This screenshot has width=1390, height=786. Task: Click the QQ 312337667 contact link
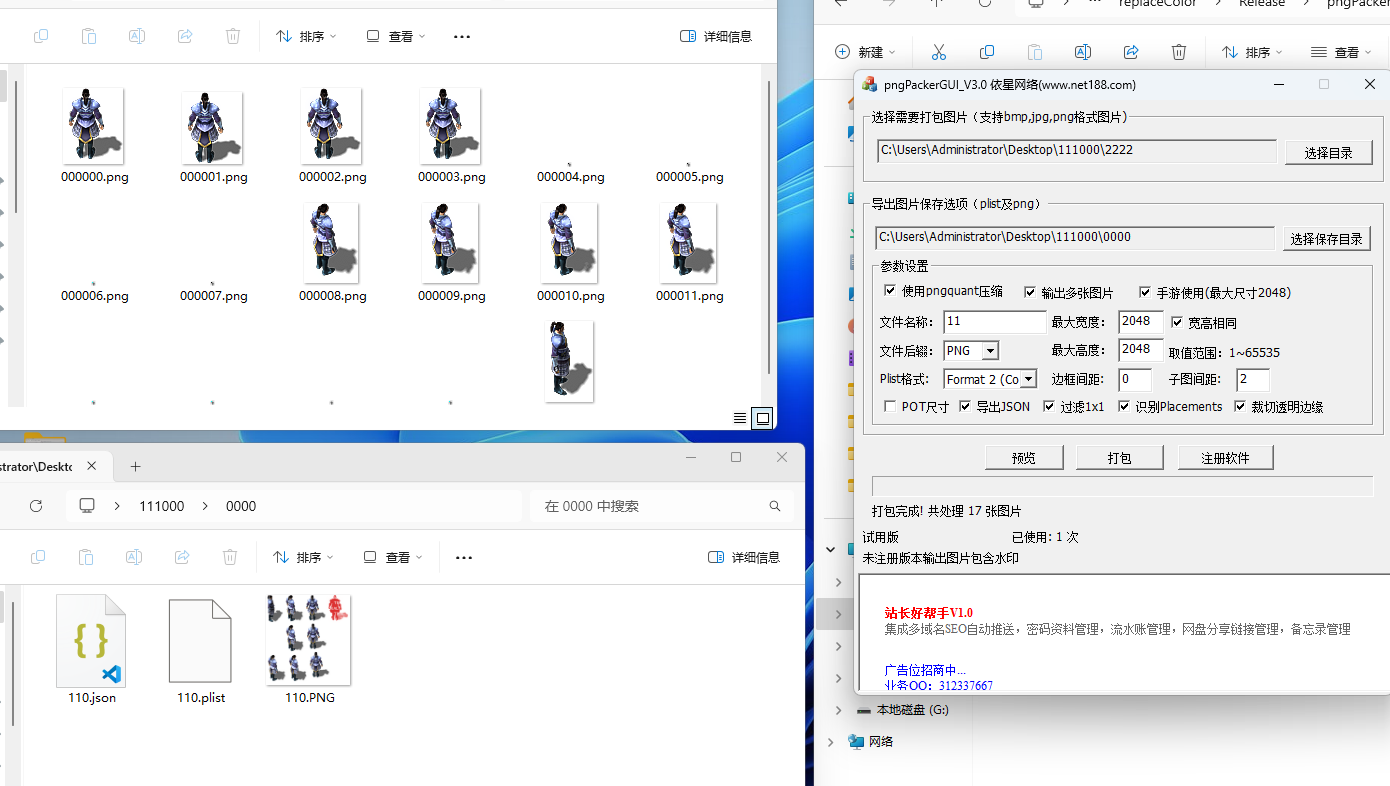[964, 685]
